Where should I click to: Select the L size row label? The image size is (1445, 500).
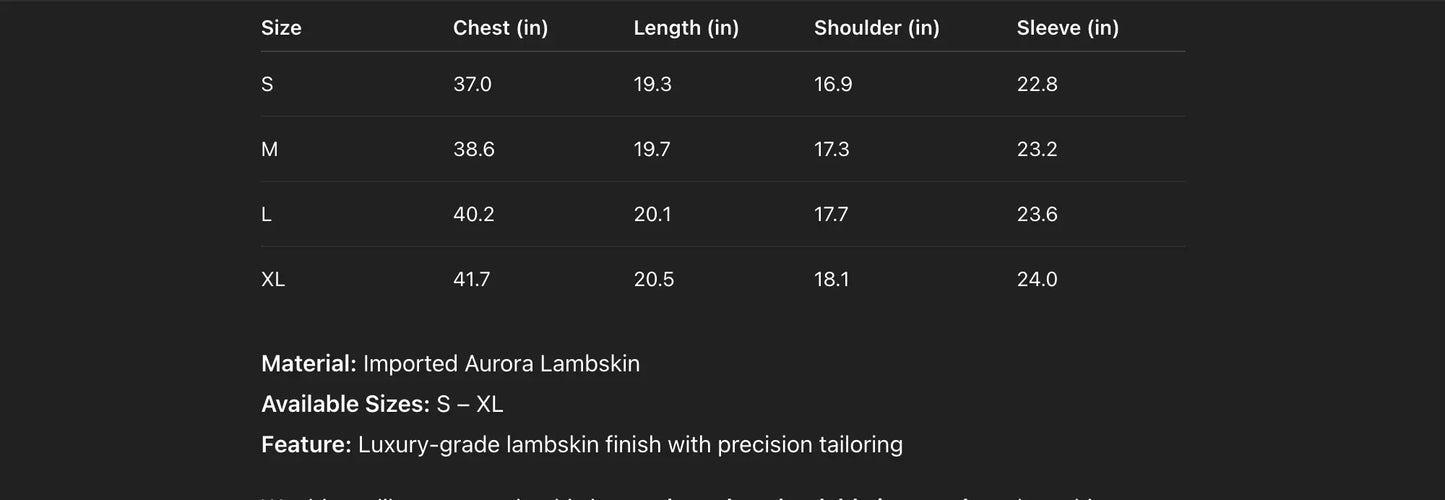pyautogui.click(x=266, y=214)
